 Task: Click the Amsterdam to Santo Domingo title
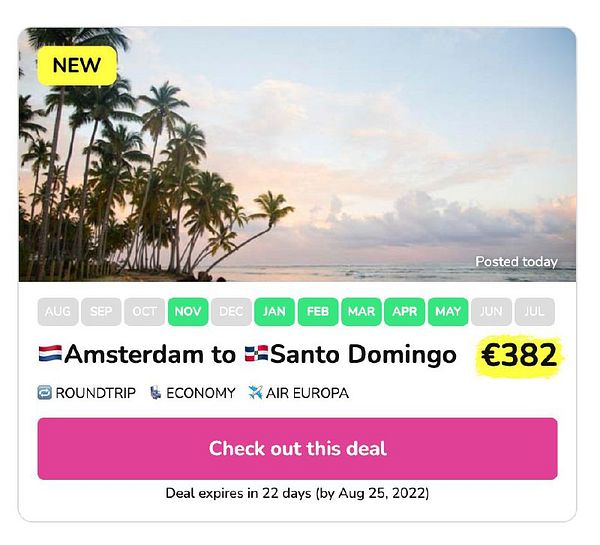pos(248,354)
